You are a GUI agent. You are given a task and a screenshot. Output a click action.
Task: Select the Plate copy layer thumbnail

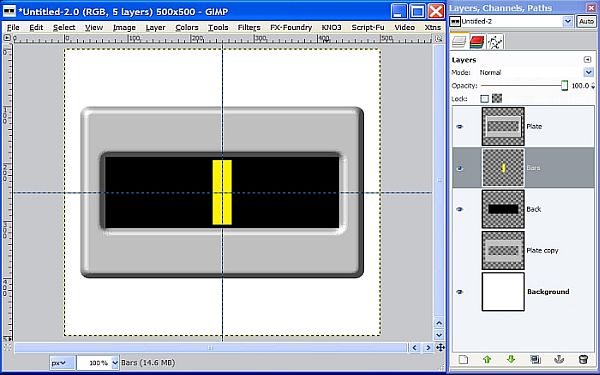coord(503,250)
